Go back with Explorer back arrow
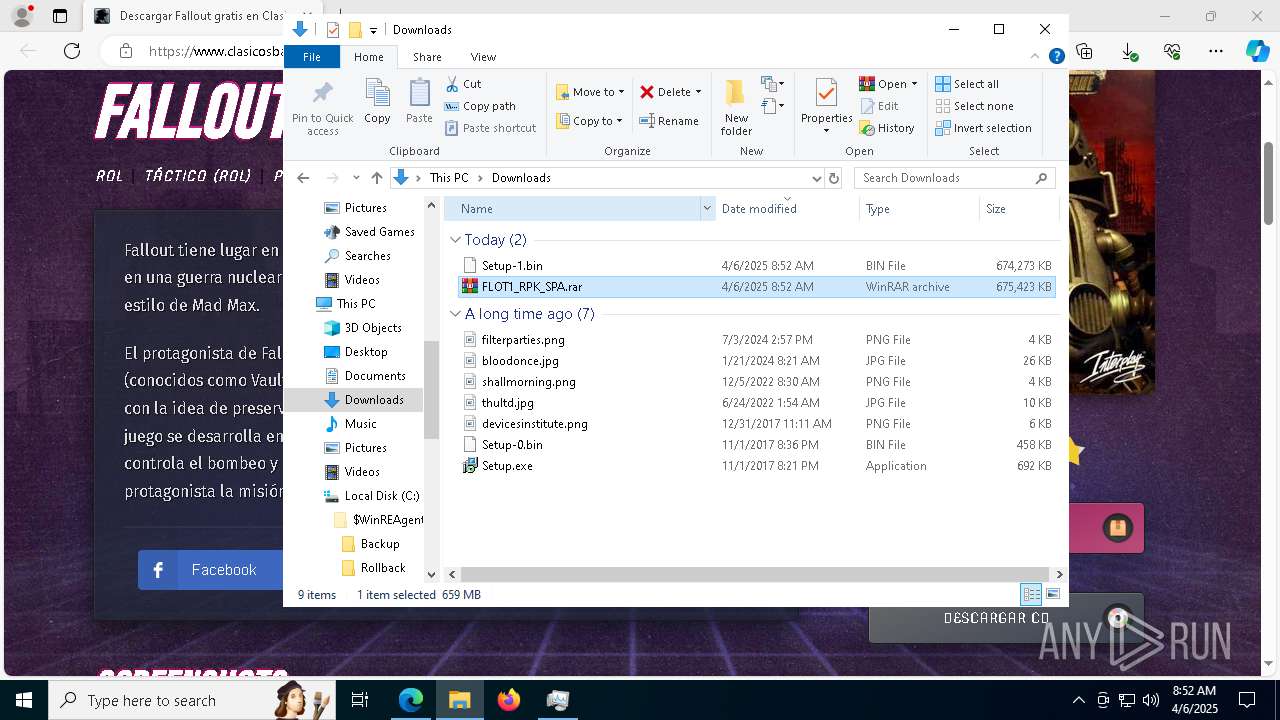Viewport: 1280px width, 720px height. tap(304, 178)
